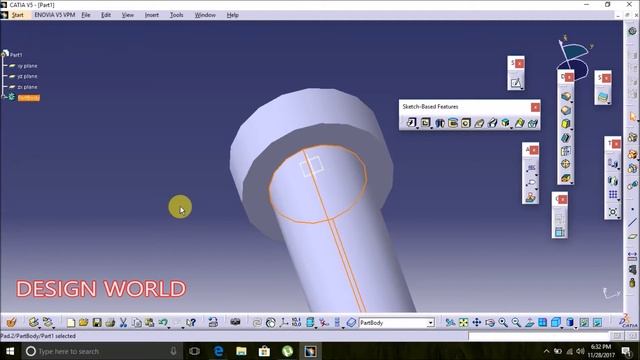Open the Thread/Tap tool
Viewport: 640px width, 360px height.
point(565,164)
